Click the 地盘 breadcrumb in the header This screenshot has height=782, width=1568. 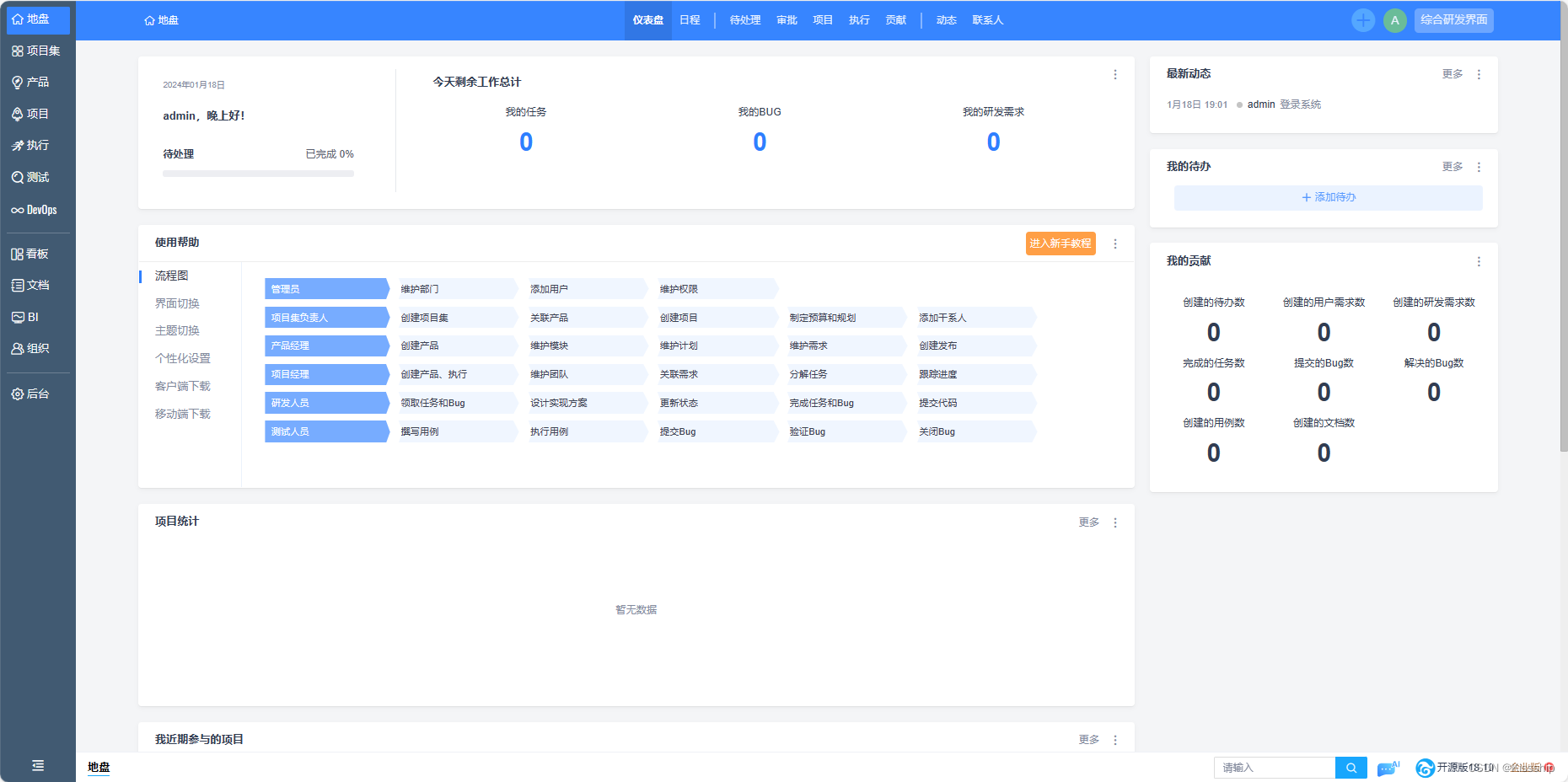pos(162,20)
